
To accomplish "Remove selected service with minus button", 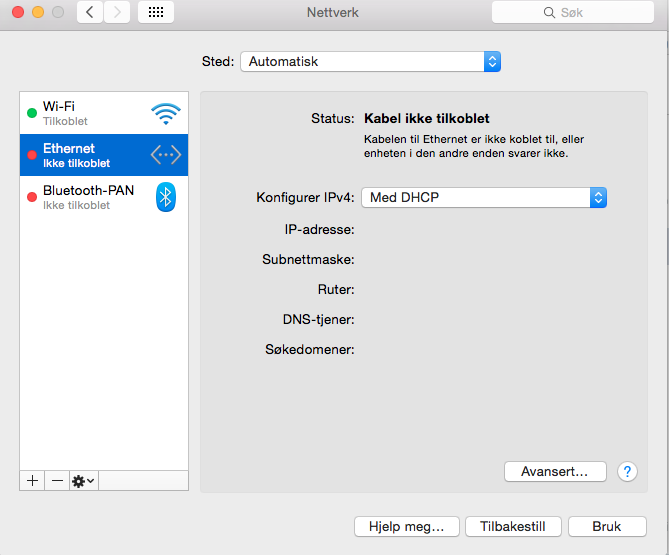I will (57, 481).
